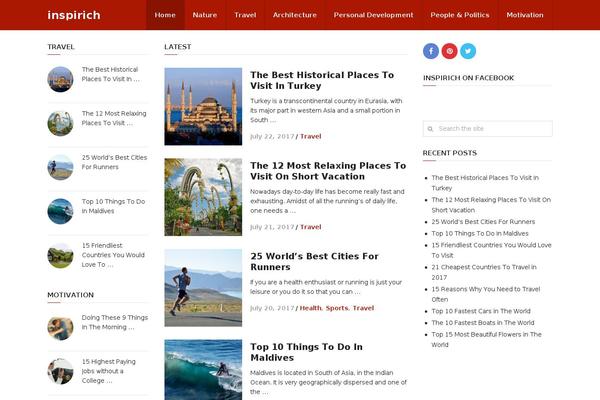The image size is (600, 400).
Task: Click the July 21, 2017 post date
Action: 272,227
